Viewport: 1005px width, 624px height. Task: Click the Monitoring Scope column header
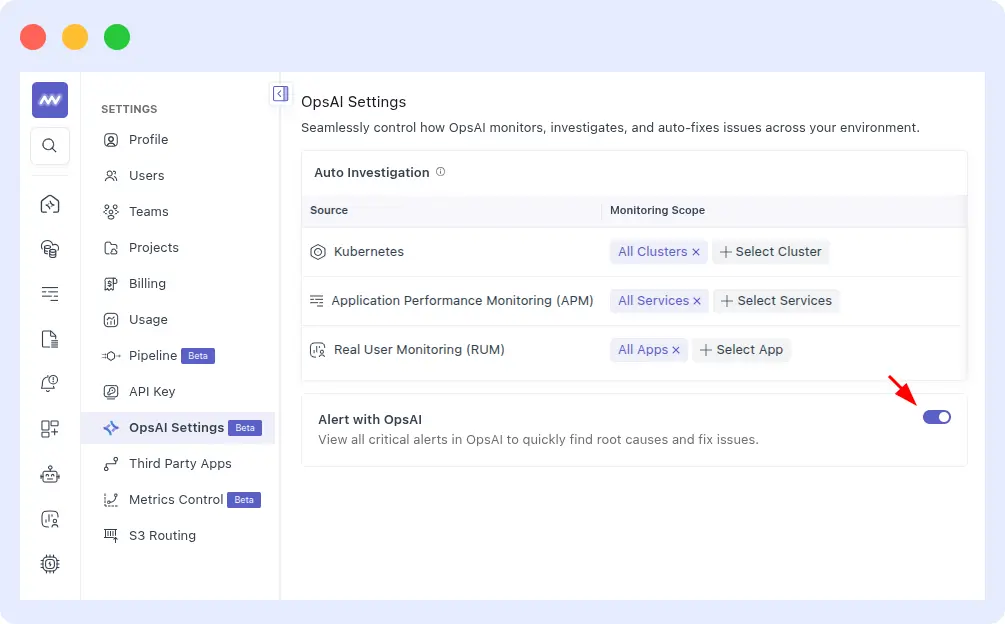pyautogui.click(x=657, y=210)
